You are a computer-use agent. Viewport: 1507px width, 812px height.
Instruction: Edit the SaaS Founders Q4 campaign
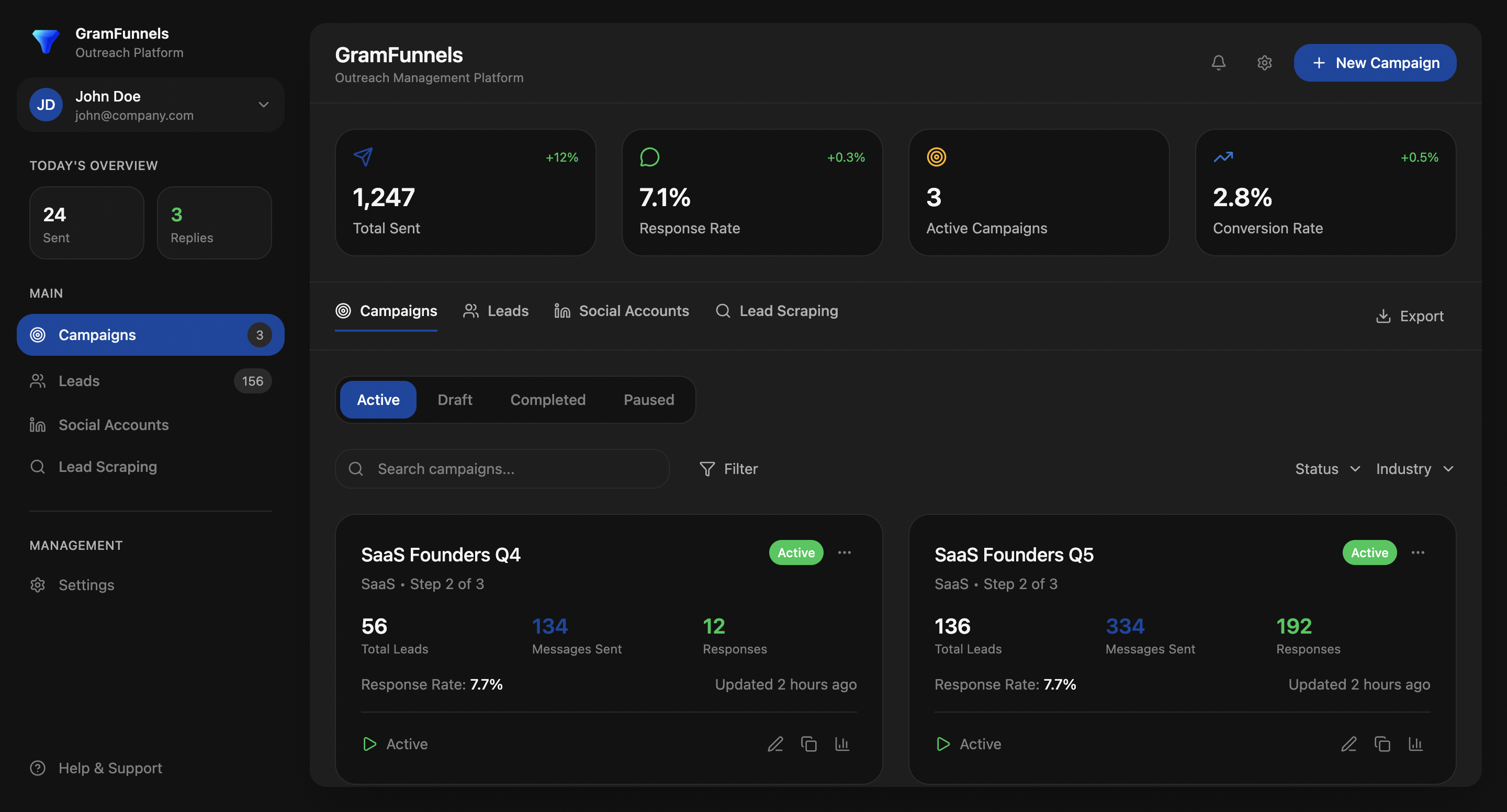(775, 743)
